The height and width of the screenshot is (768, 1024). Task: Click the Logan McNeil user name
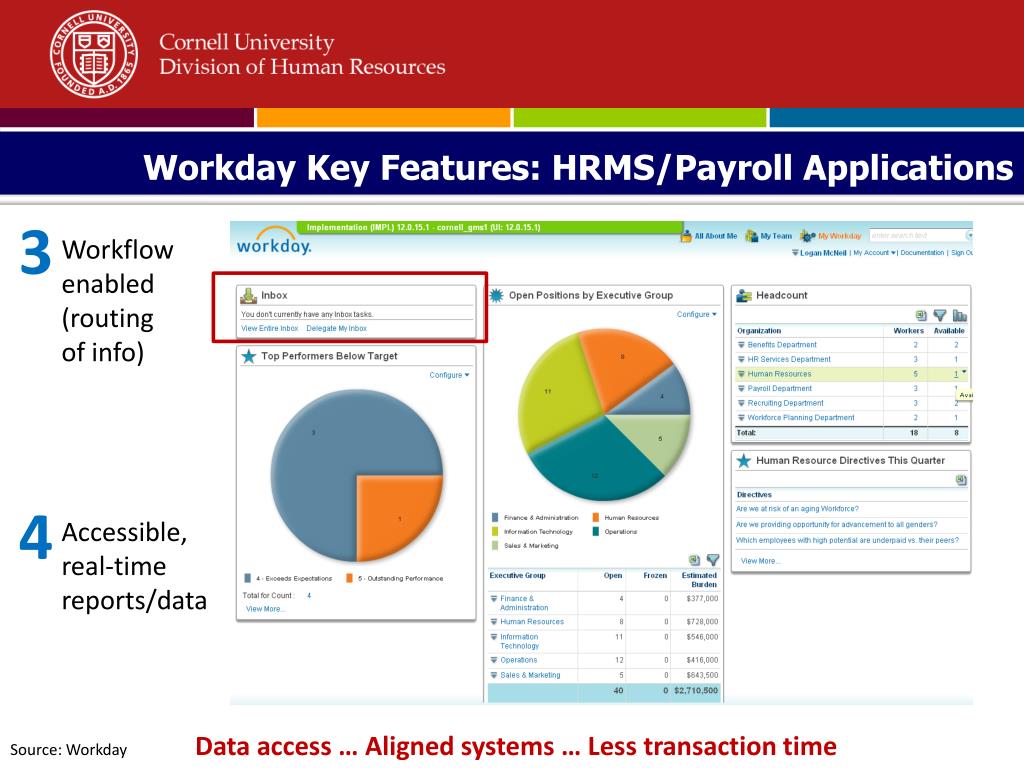coord(823,253)
